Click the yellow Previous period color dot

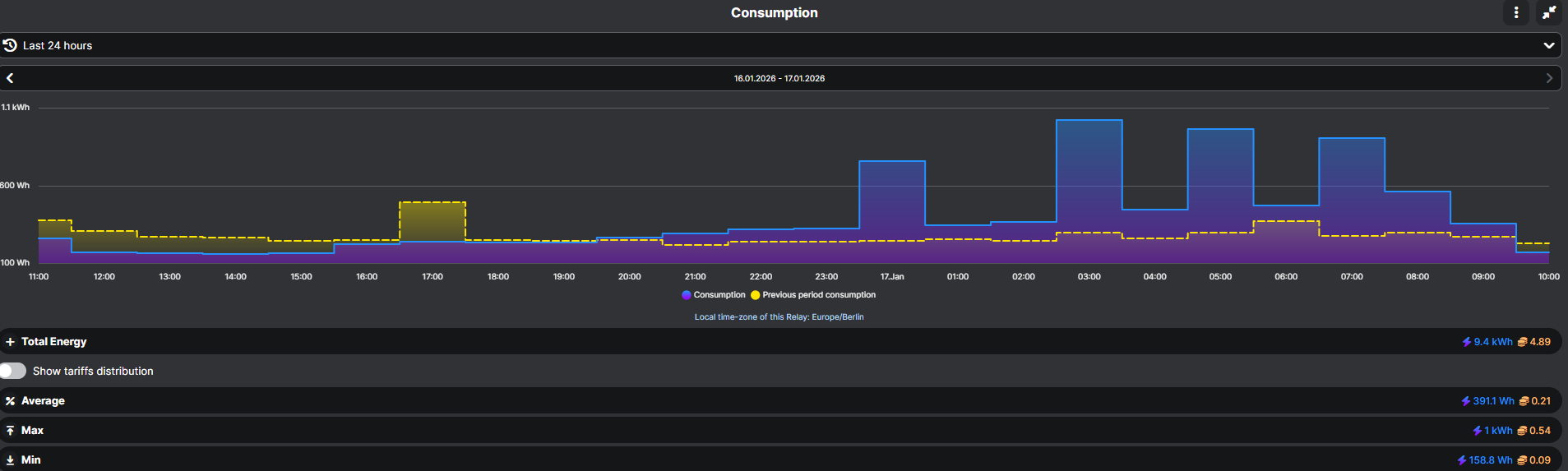click(755, 295)
